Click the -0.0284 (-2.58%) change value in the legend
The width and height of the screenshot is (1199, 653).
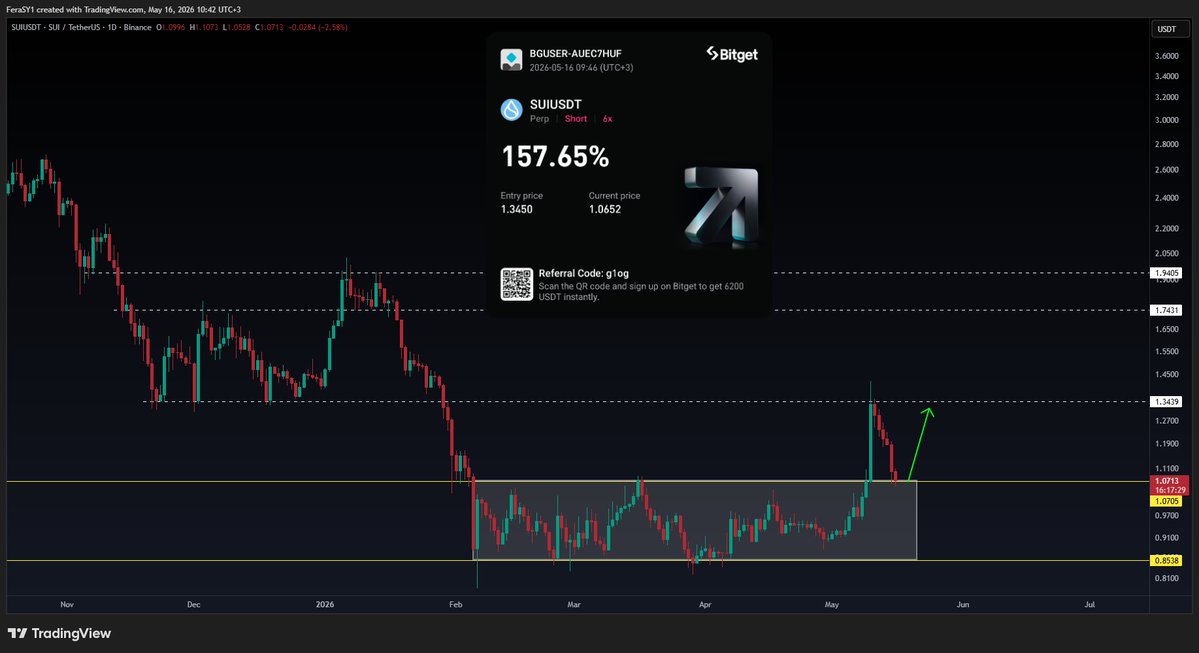317,27
